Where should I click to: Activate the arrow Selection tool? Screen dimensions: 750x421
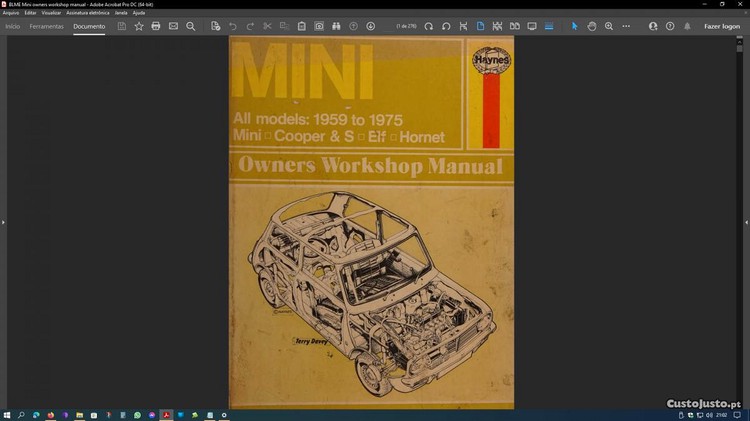(575, 26)
